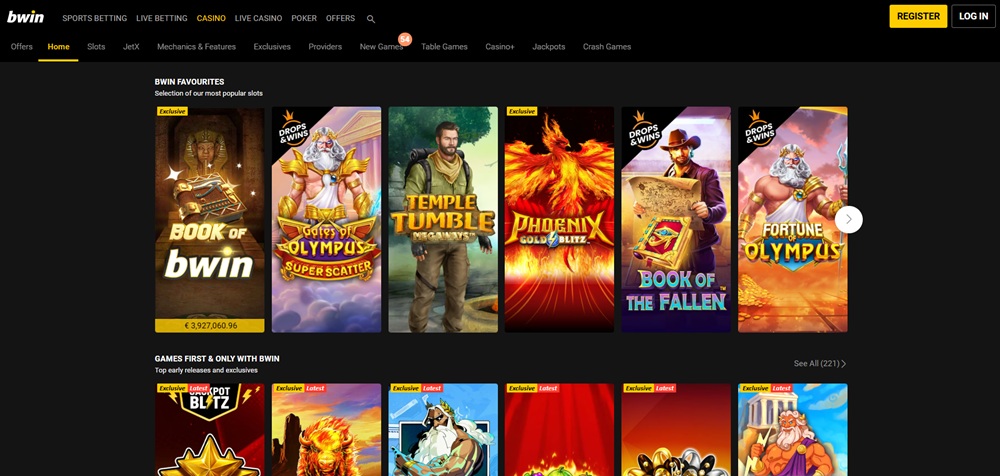Viewport: 1000px width, 476px height.
Task: Click Drops & Wins badge on Book of the Fallen
Action: click(643, 128)
